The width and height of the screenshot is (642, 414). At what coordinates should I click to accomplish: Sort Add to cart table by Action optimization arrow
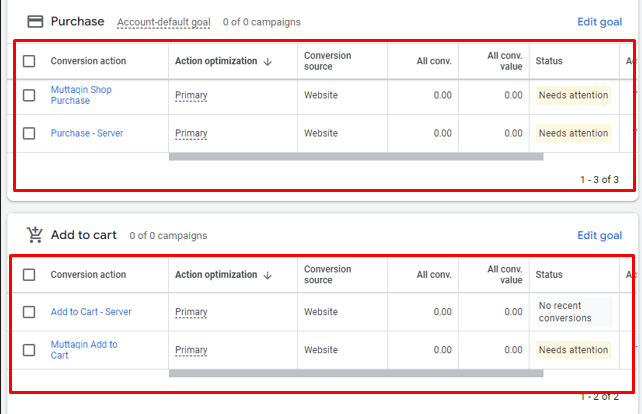267,275
